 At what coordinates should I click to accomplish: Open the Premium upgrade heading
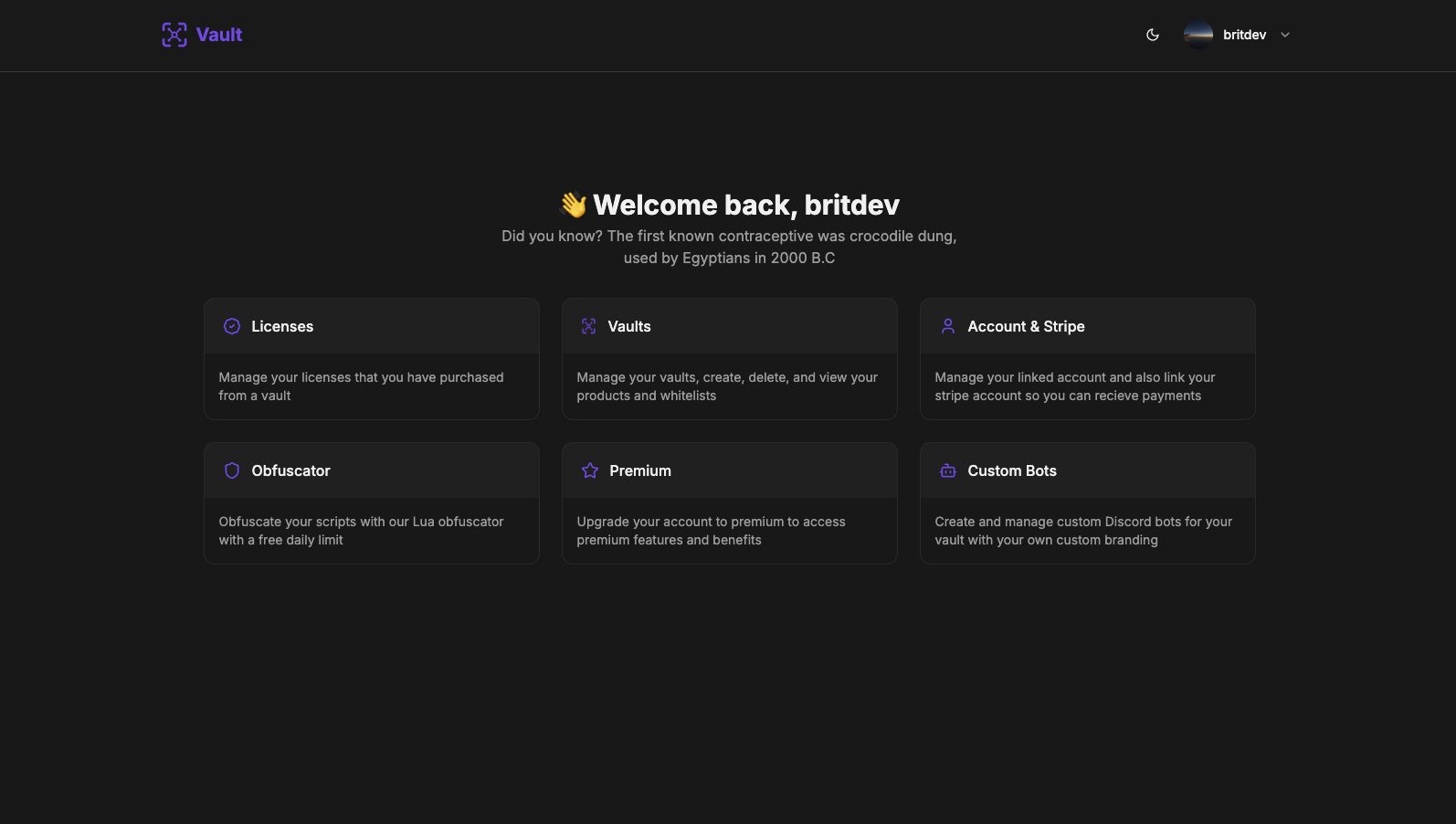[640, 470]
